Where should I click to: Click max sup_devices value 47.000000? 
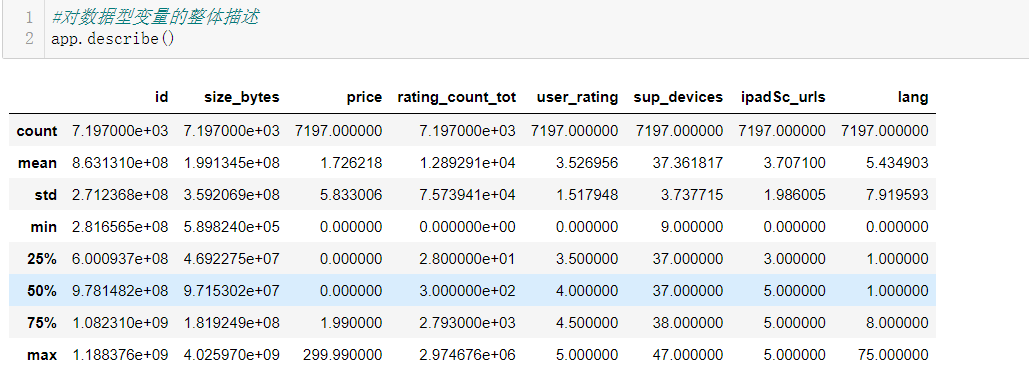tap(688, 356)
